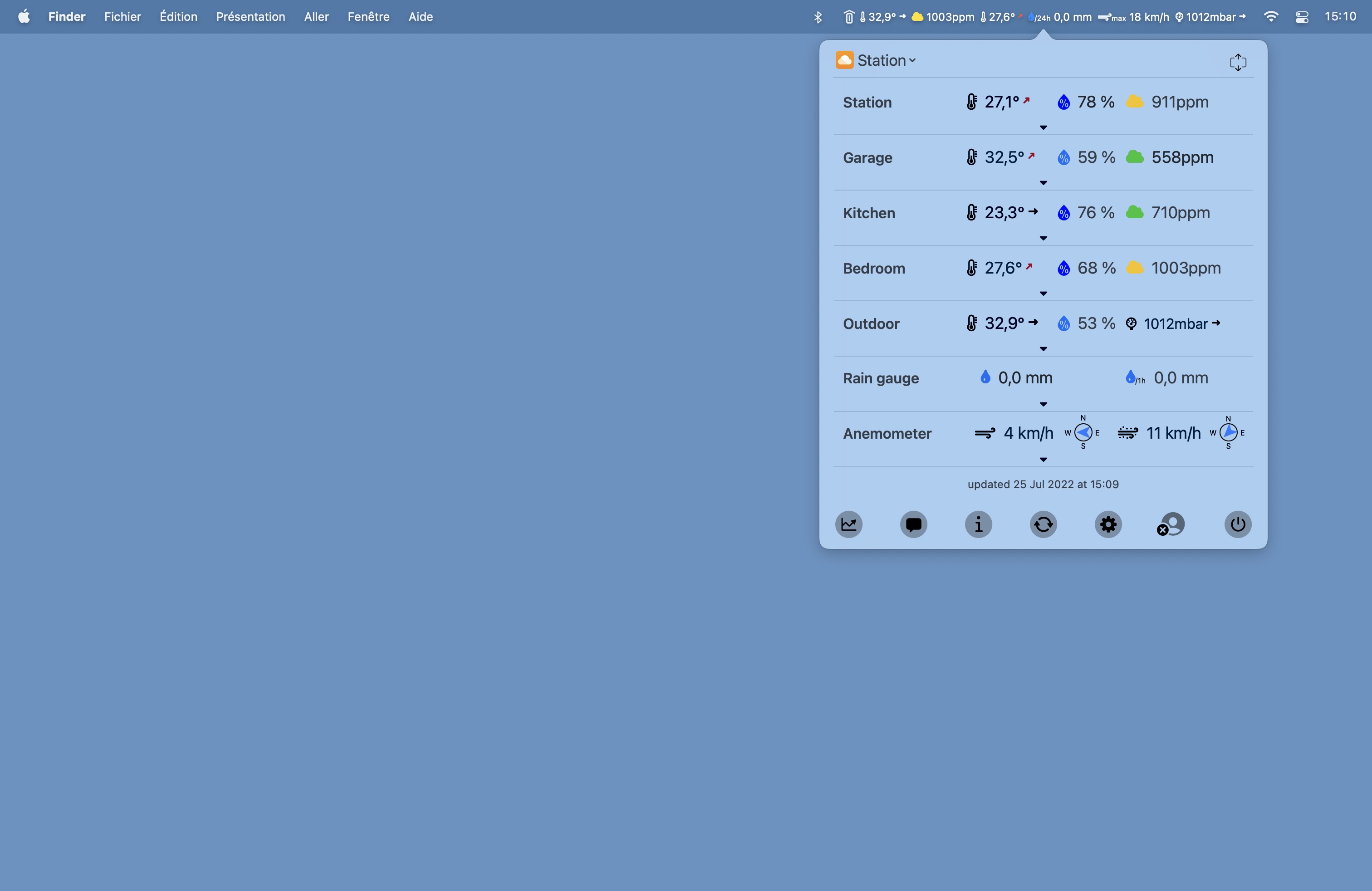Open the Présentation menu
The height and width of the screenshot is (891, 1372).
250,17
